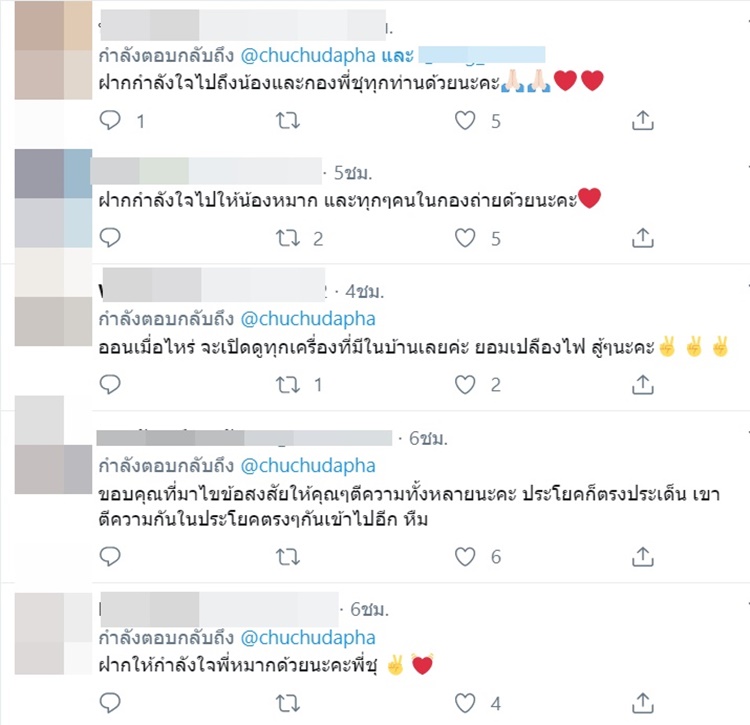Like the tweet posted 5ชม. ago

[465, 238]
